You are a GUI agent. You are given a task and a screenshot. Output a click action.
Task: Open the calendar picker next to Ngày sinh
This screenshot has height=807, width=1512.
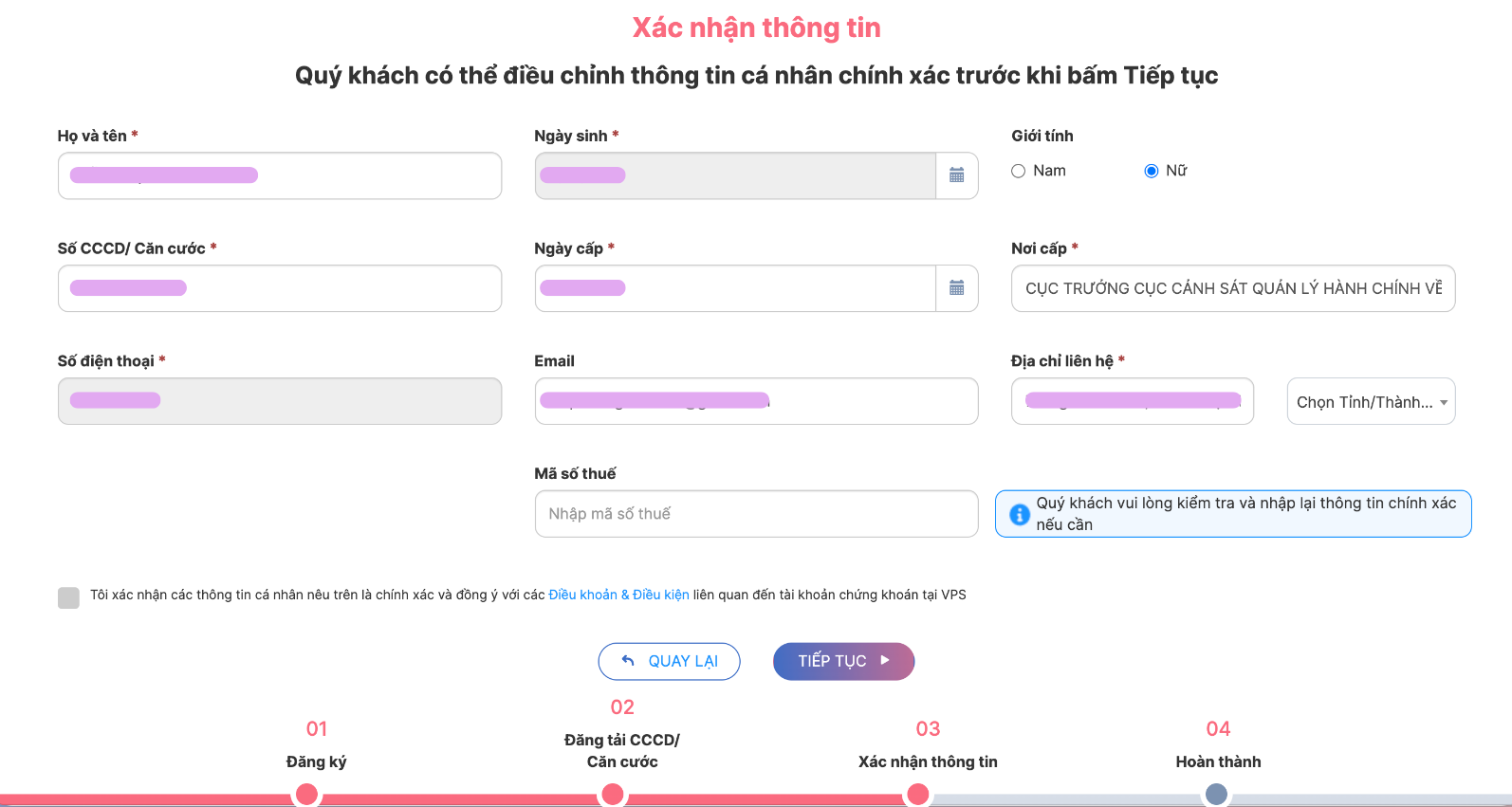tap(957, 175)
